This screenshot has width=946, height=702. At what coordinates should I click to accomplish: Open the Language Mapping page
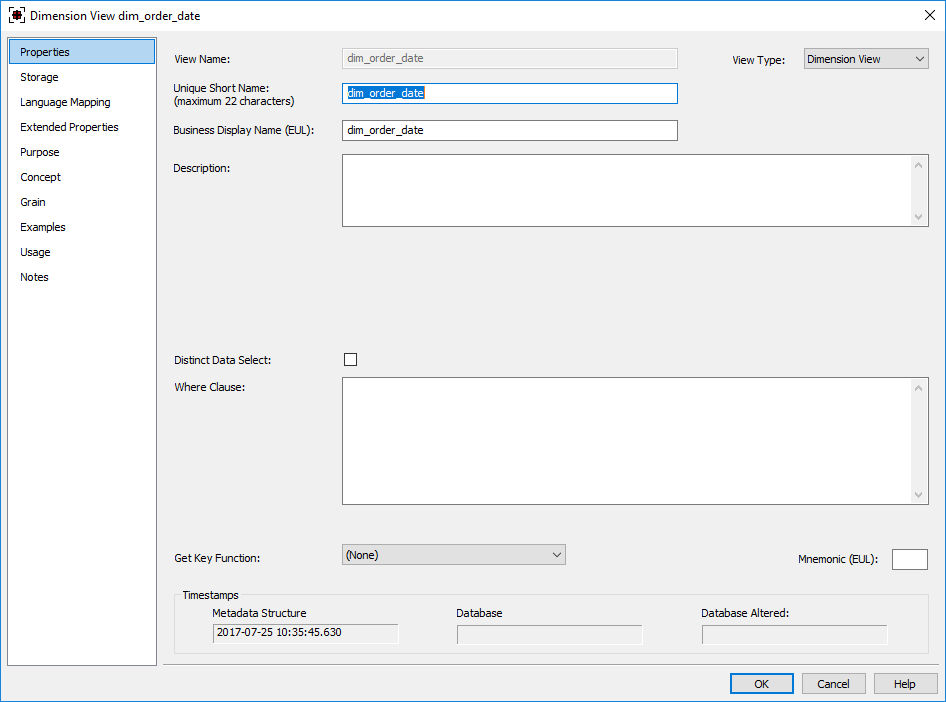point(65,102)
